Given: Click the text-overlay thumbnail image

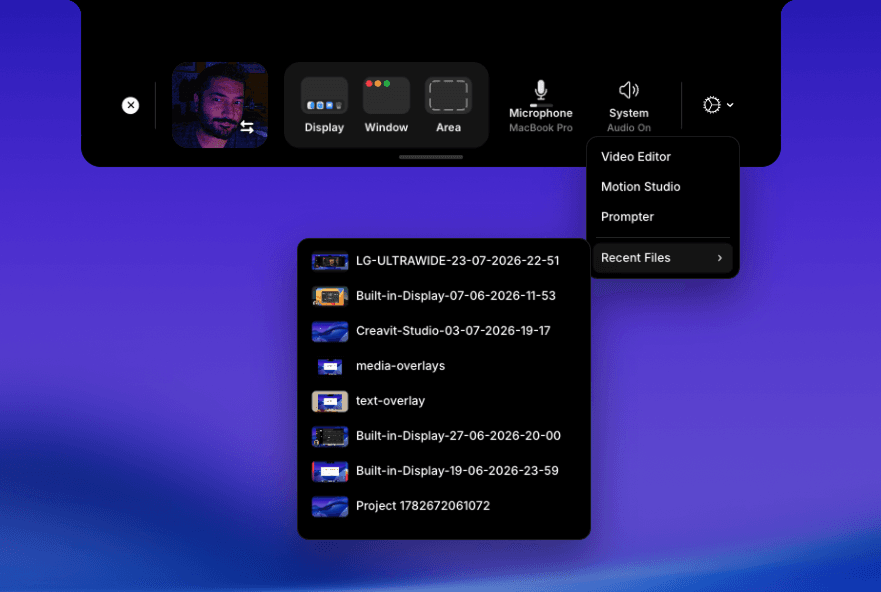Looking at the screenshot, I should coord(330,401).
